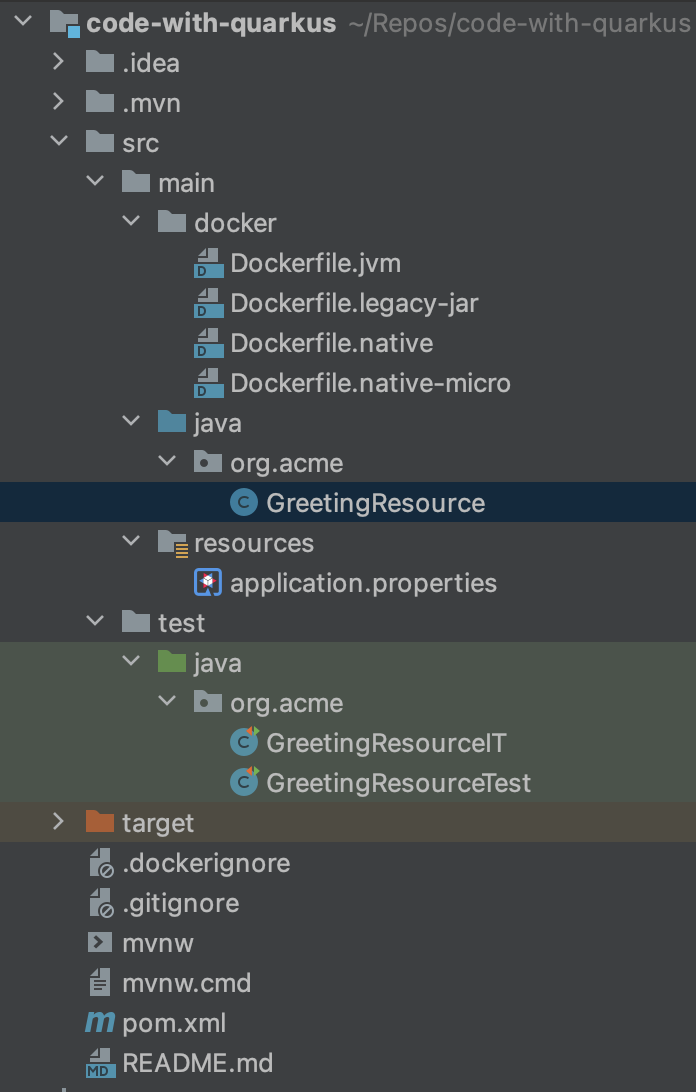Click the src folder icon
This screenshot has width=696, height=1092.
100,141
